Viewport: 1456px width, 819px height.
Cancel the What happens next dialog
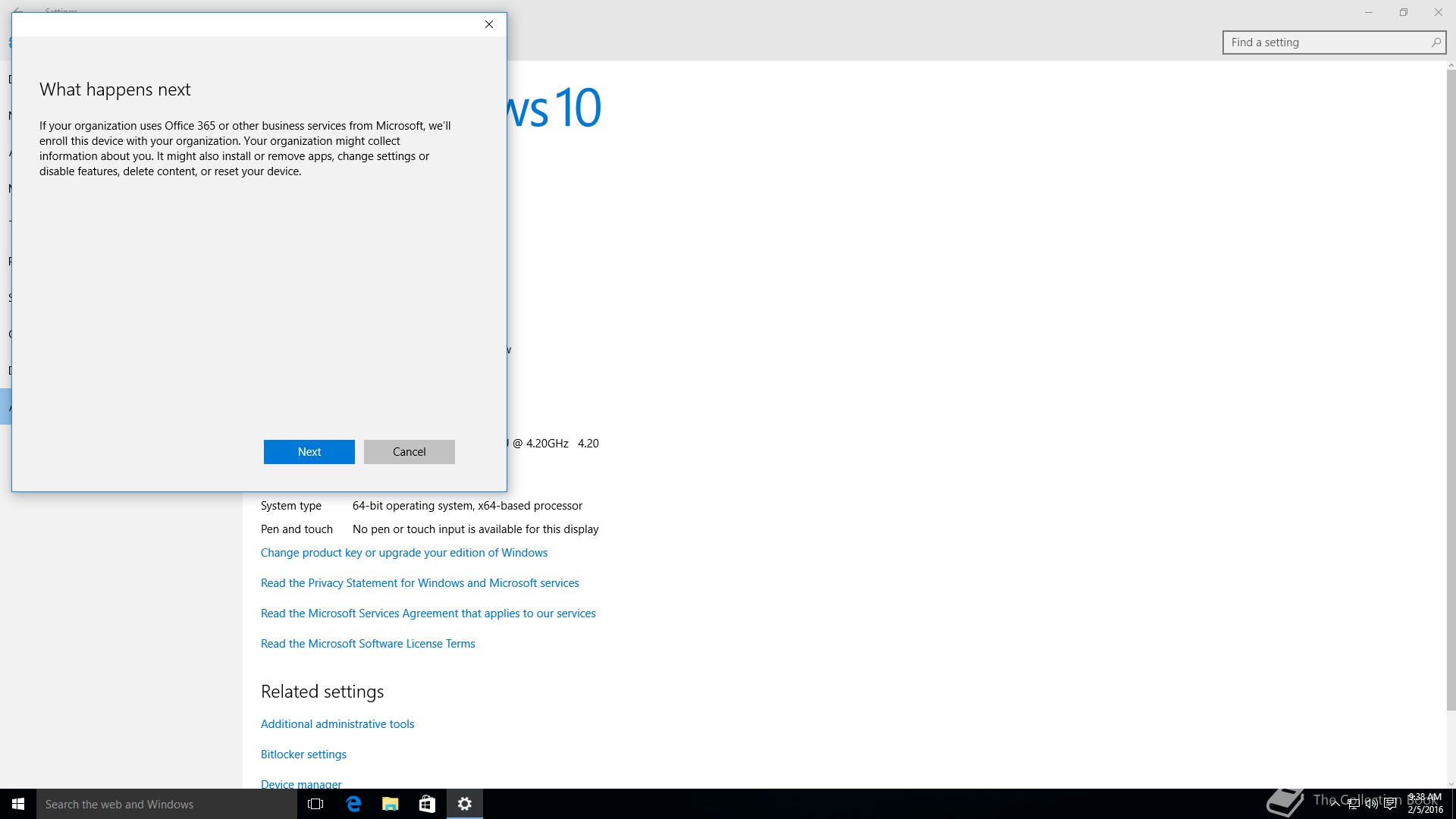pyautogui.click(x=409, y=452)
